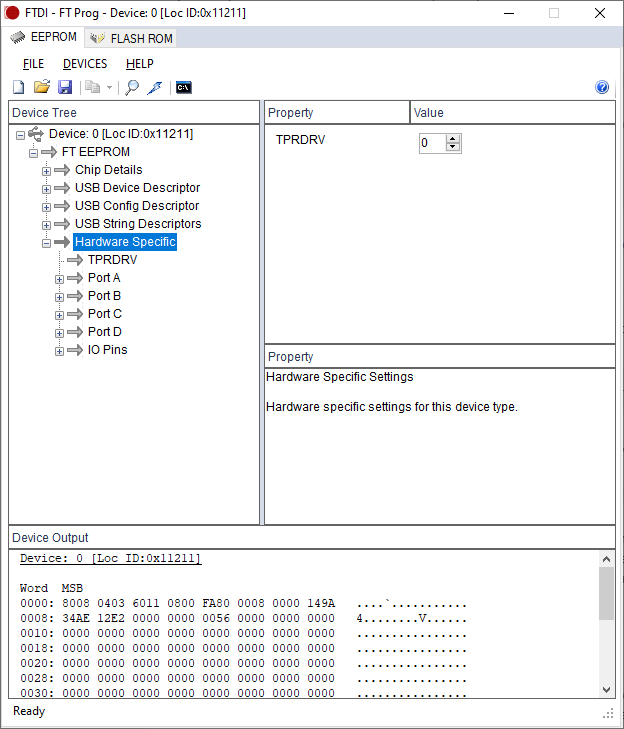The image size is (624, 729).
Task: Select USB String Descriptors tree item
Action: tap(137, 224)
